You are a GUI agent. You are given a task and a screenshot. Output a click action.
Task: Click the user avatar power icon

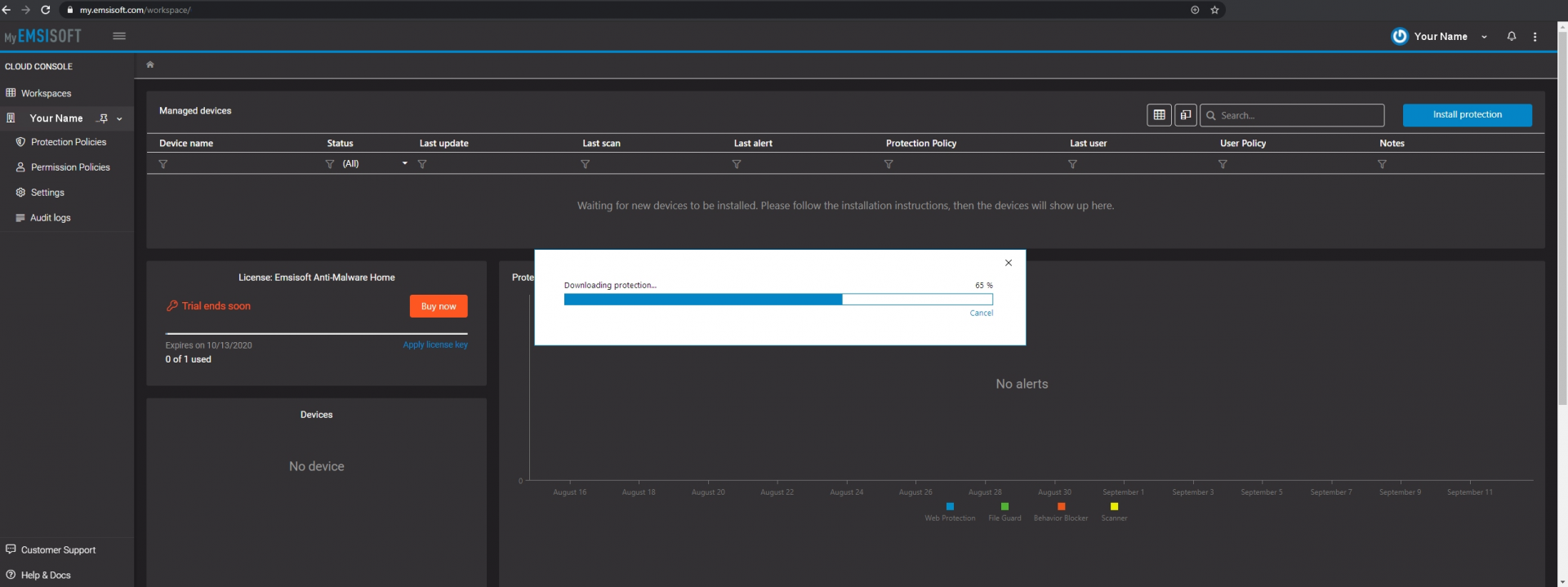point(1400,37)
